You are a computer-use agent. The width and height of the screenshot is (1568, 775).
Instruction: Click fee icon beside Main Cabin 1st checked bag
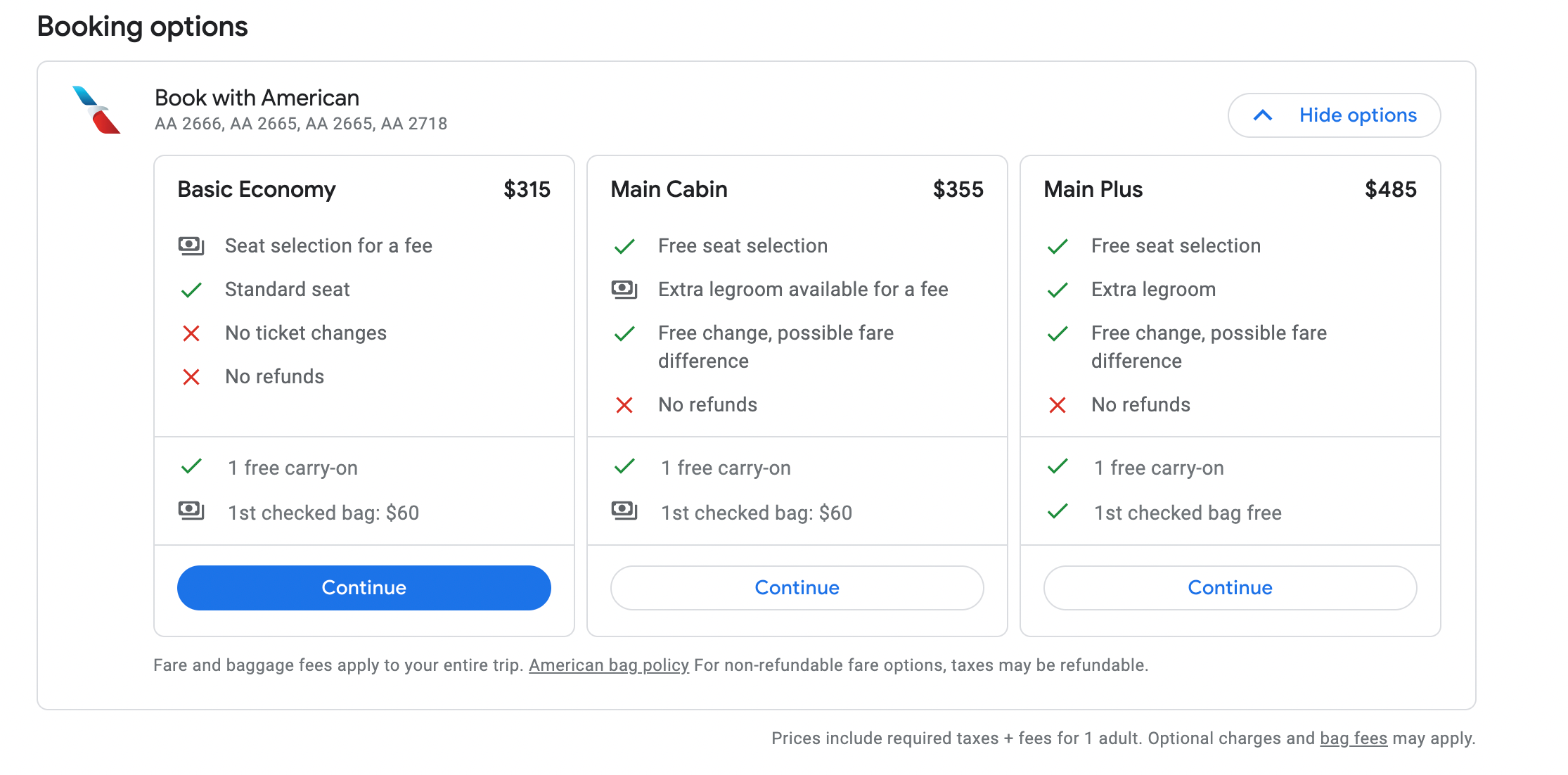point(624,511)
